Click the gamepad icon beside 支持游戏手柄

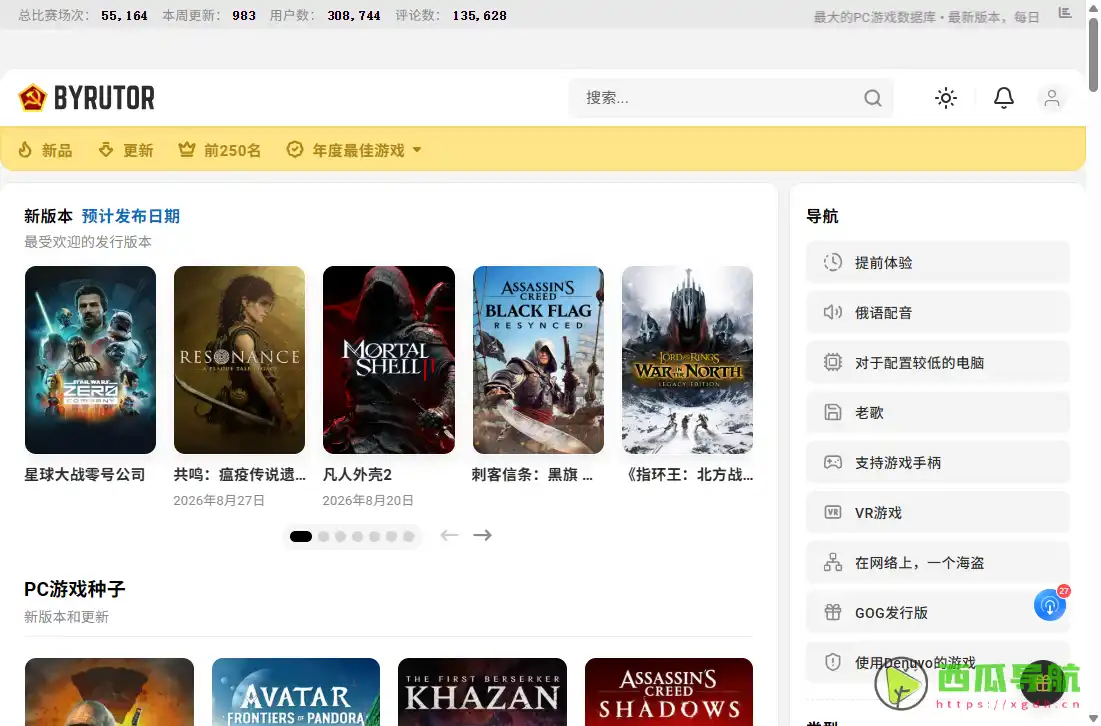[x=833, y=463]
